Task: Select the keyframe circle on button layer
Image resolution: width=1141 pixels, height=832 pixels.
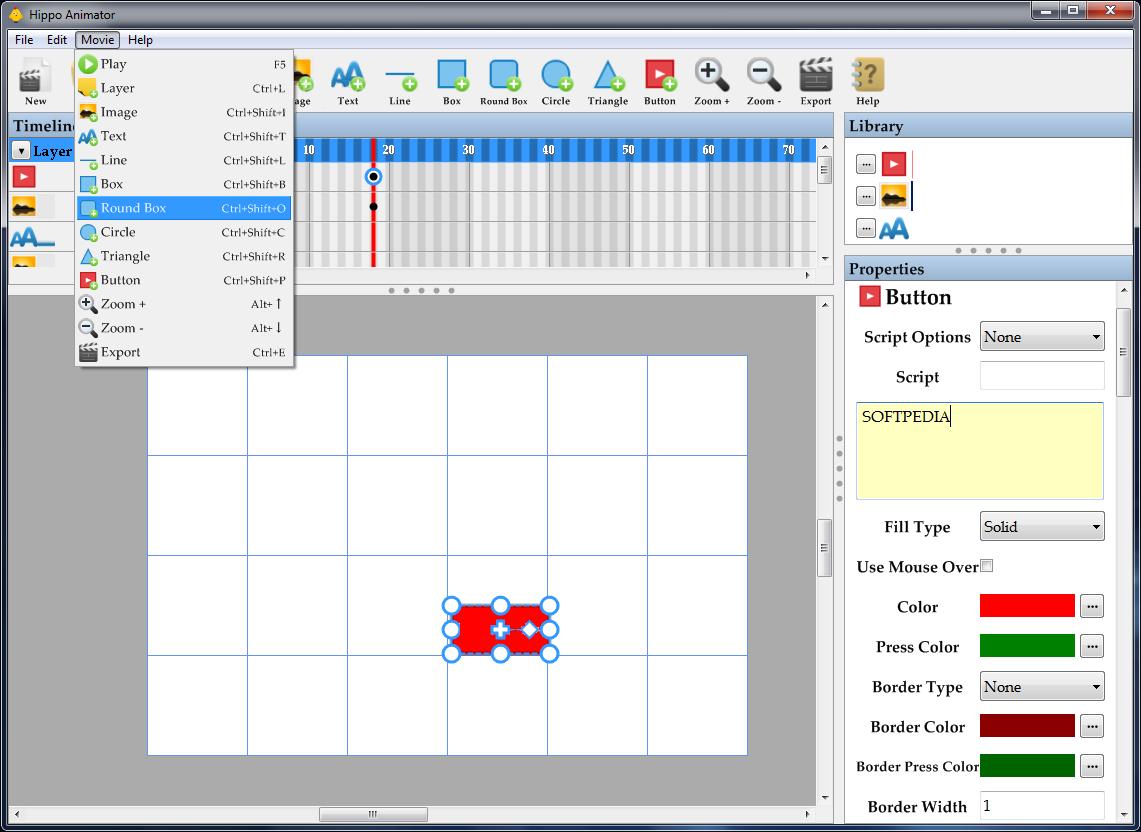Action: (x=373, y=176)
